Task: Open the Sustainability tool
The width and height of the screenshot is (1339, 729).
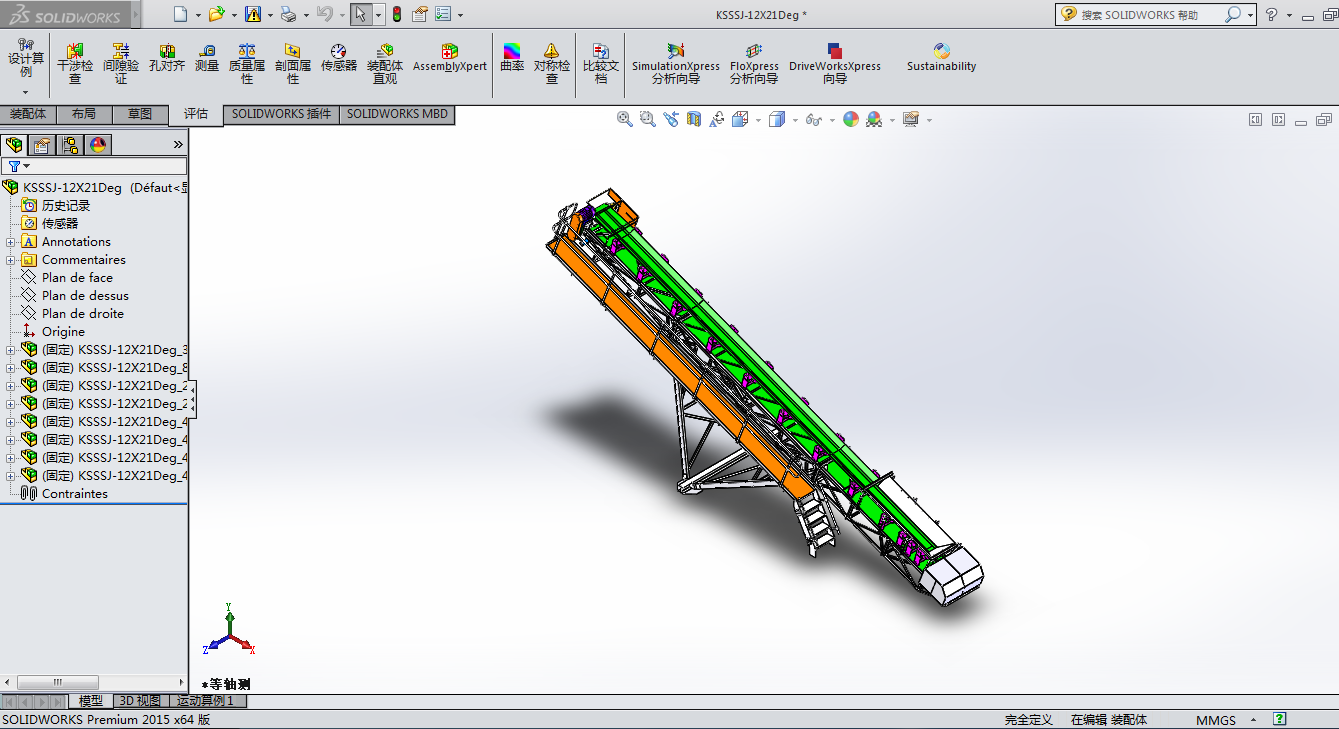Action: (941, 58)
